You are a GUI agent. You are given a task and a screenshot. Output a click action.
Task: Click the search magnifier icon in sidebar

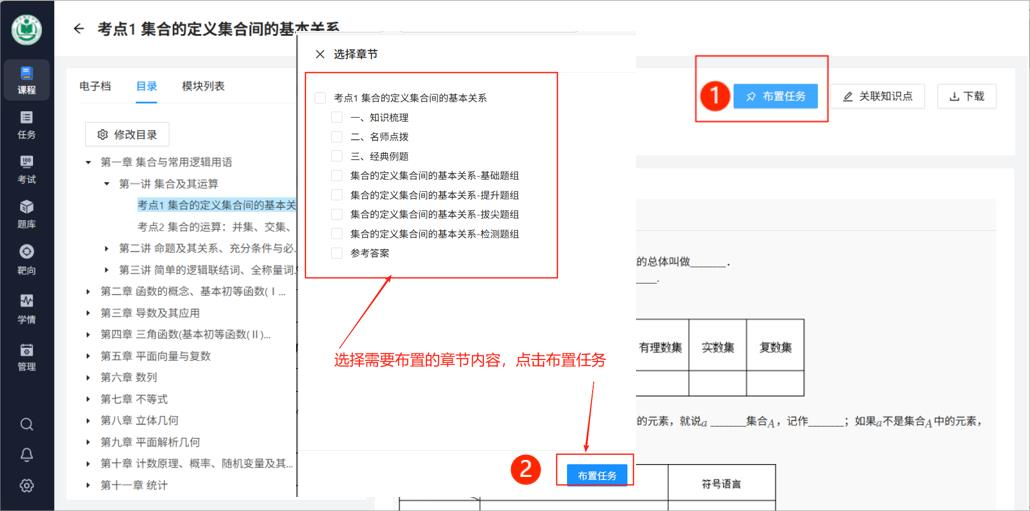click(26, 424)
